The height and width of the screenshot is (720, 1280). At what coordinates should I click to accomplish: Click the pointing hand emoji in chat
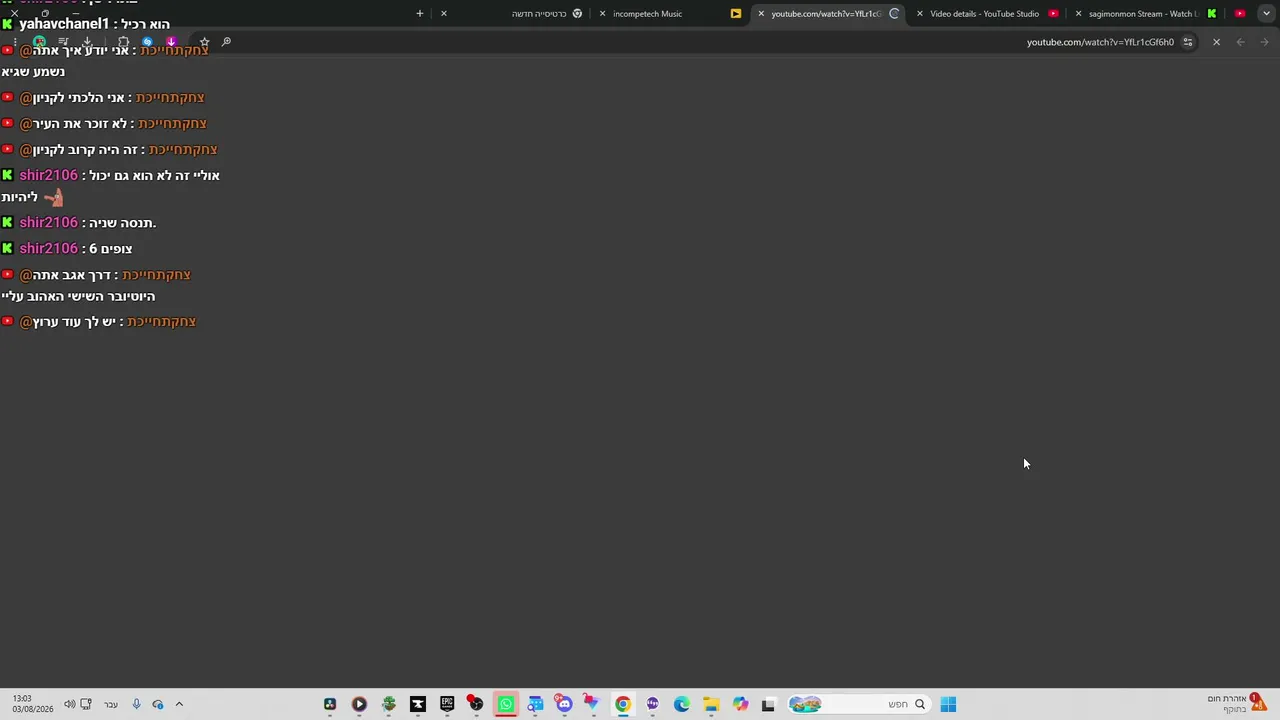point(54,198)
